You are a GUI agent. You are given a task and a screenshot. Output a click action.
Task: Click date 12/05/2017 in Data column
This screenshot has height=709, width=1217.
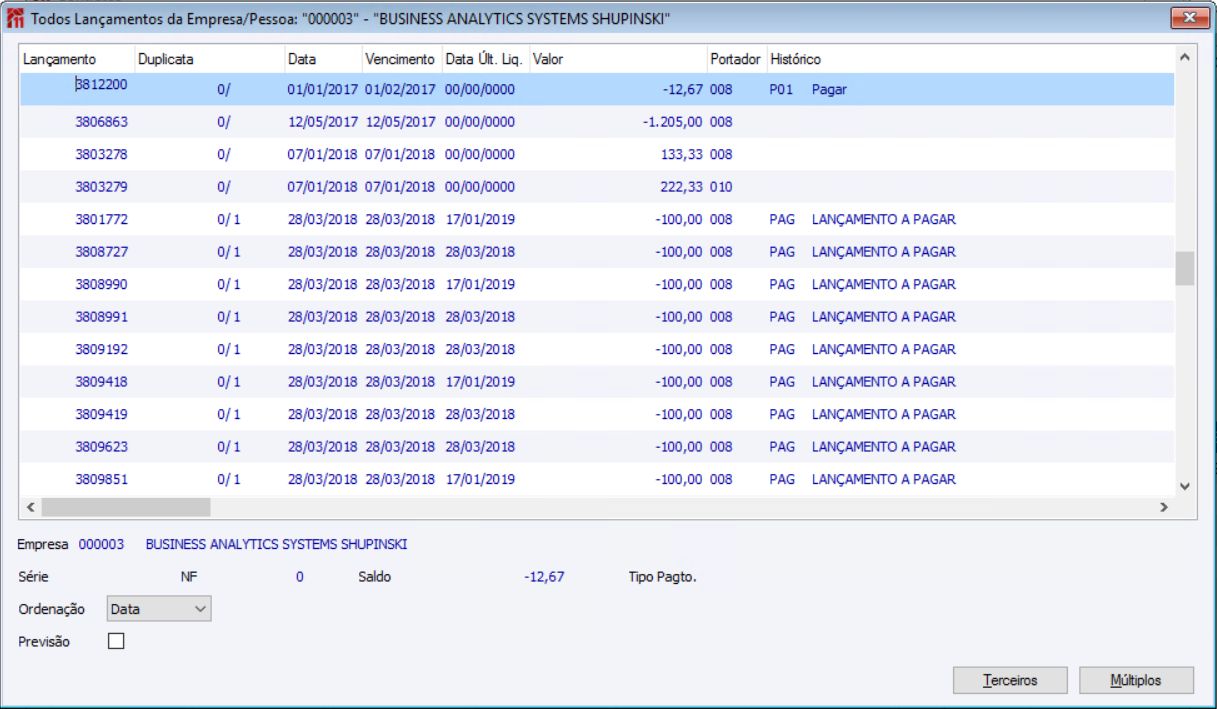point(322,122)
